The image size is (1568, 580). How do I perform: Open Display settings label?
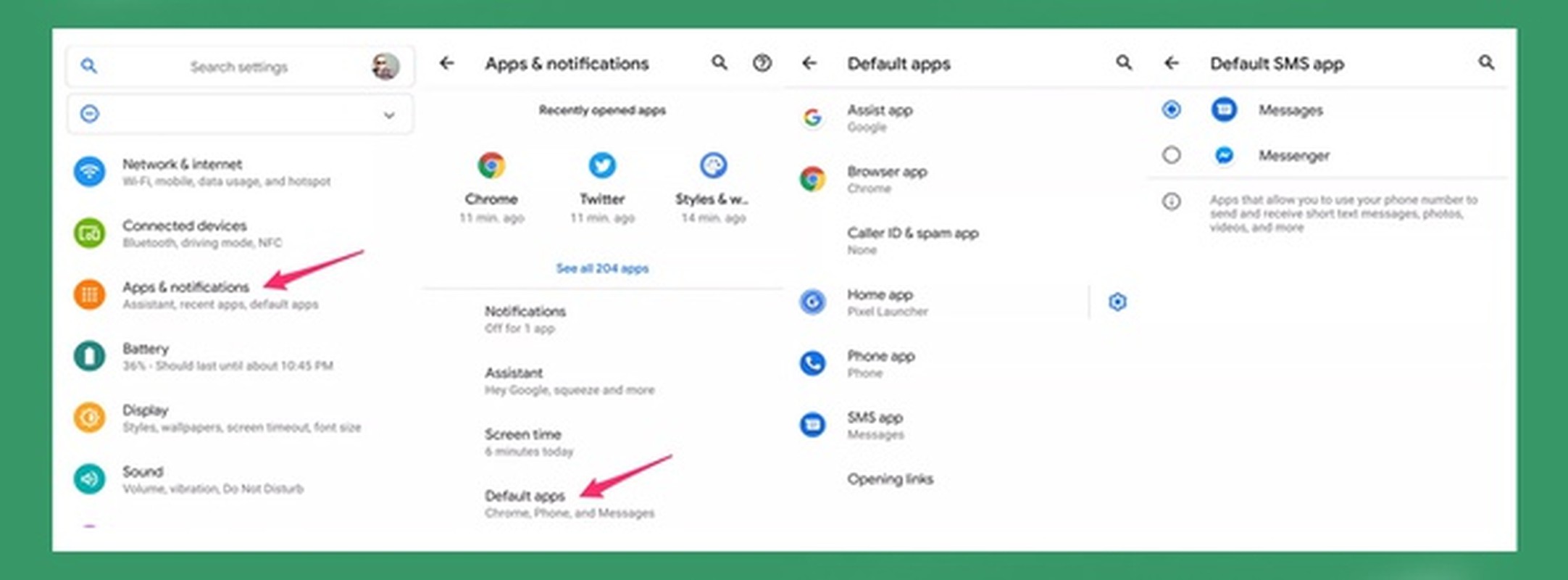(x=146, y=410)
